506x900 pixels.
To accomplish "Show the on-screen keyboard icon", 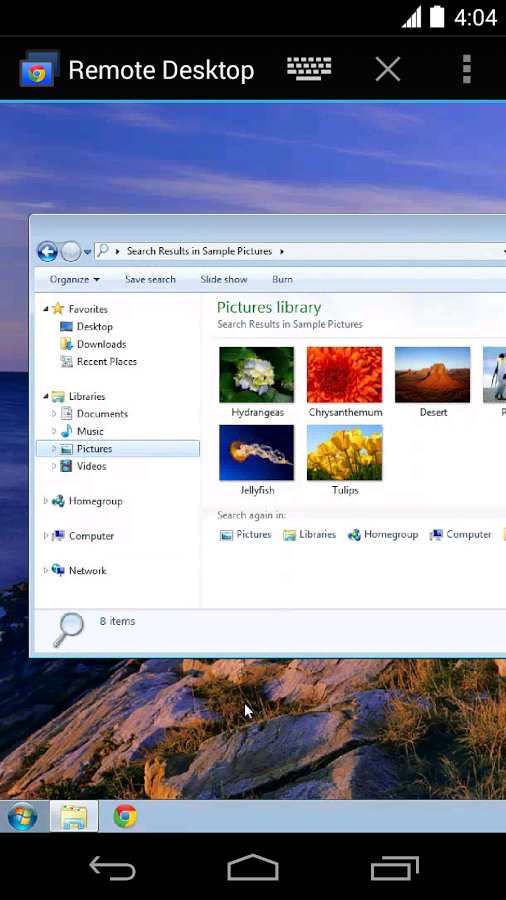I will (x=309, y=70).
